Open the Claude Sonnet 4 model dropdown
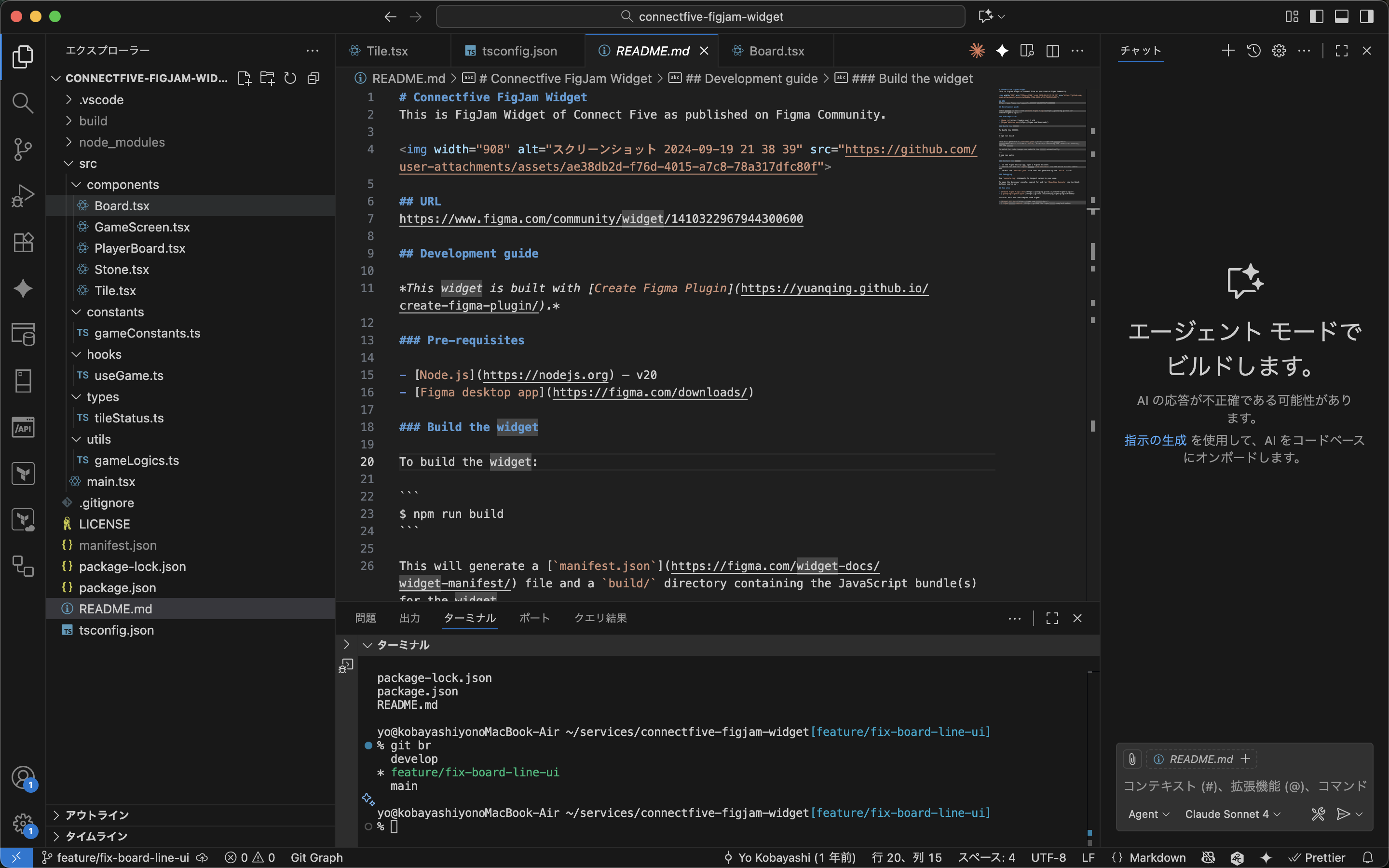 point(1232,814)
